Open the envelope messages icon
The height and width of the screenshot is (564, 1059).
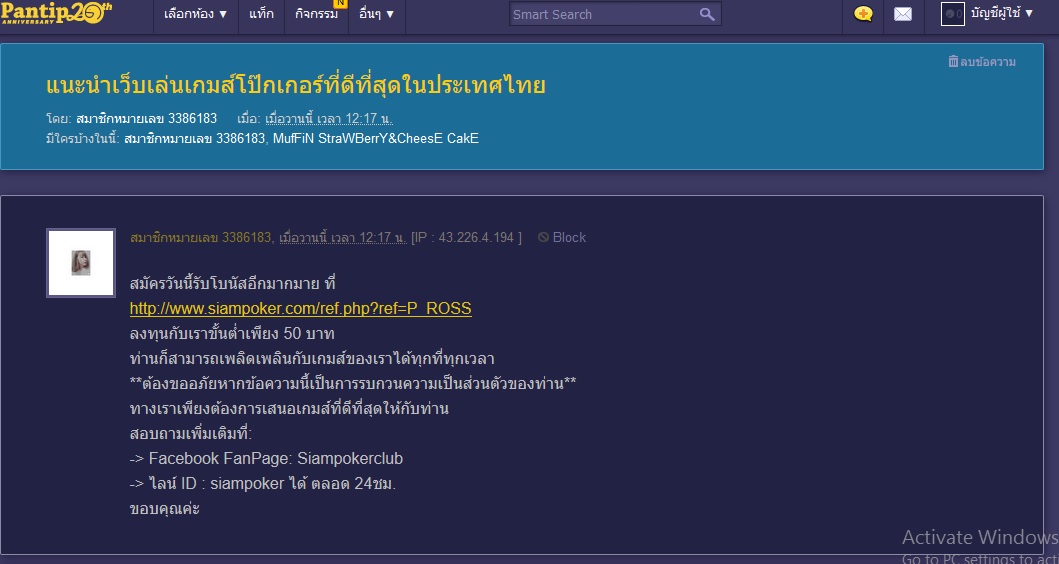click(903, 14)
